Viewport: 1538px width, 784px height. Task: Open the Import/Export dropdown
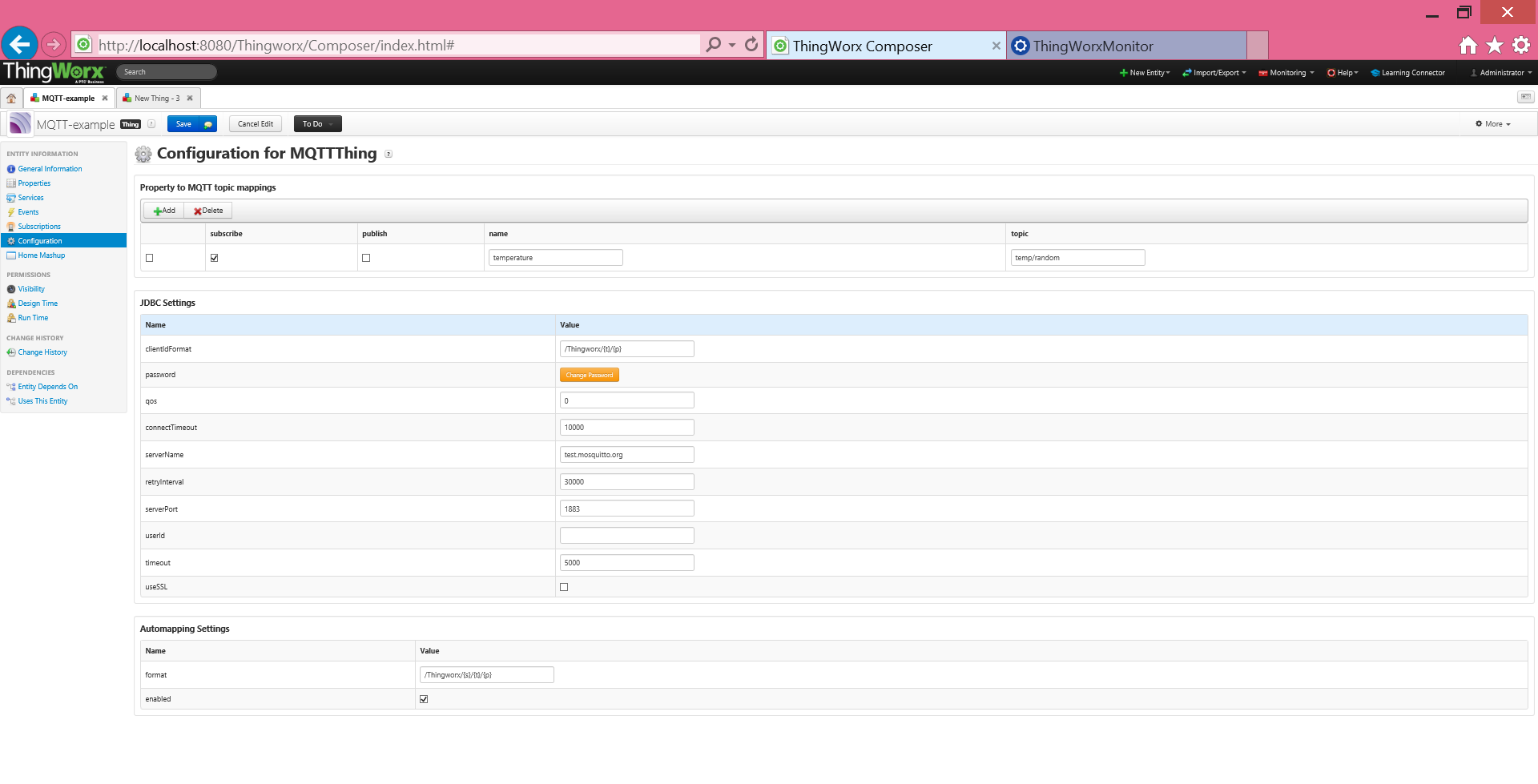pos(1214,73)
